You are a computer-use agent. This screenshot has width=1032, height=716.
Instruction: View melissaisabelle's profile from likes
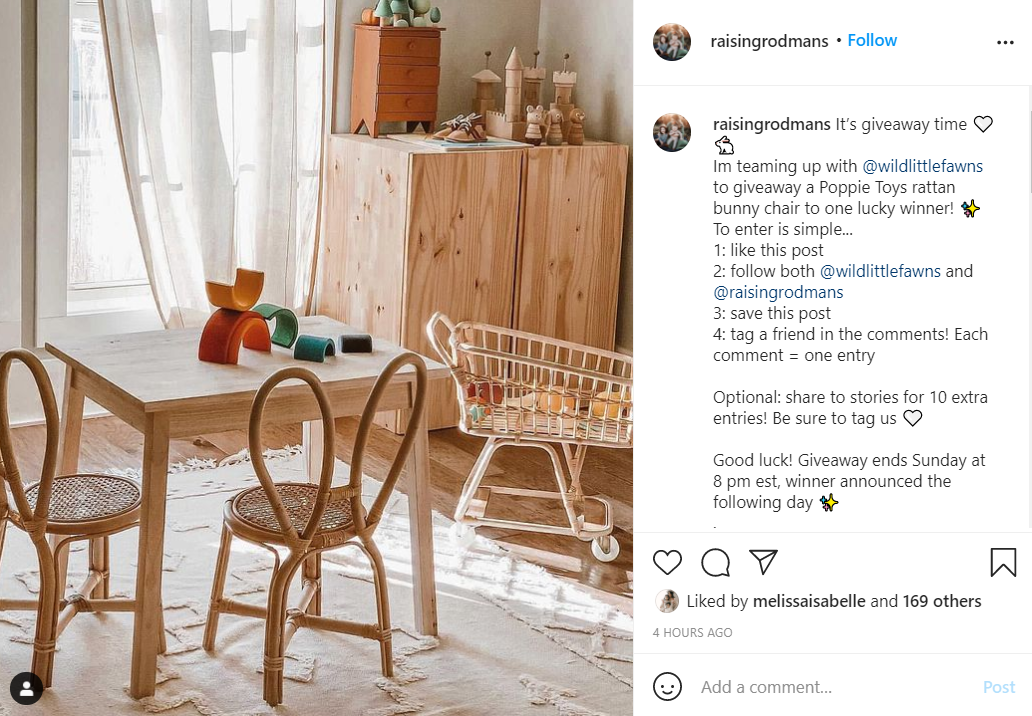808,601
